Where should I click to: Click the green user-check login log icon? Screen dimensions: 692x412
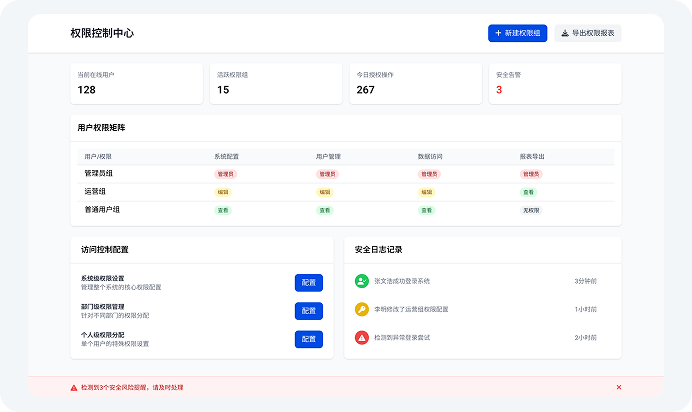click(x=362, y=281)
